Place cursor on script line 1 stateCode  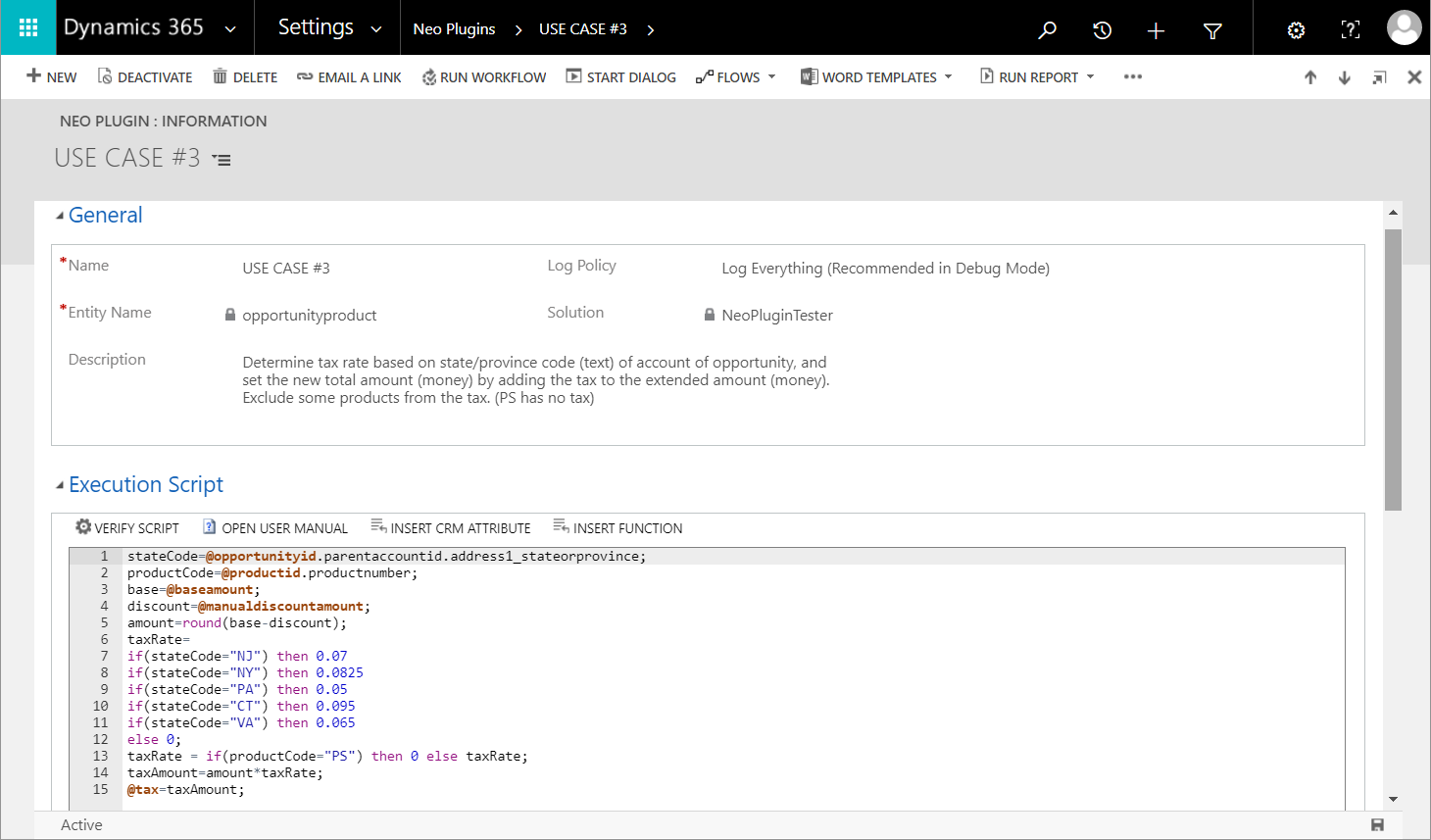[163, 557]
